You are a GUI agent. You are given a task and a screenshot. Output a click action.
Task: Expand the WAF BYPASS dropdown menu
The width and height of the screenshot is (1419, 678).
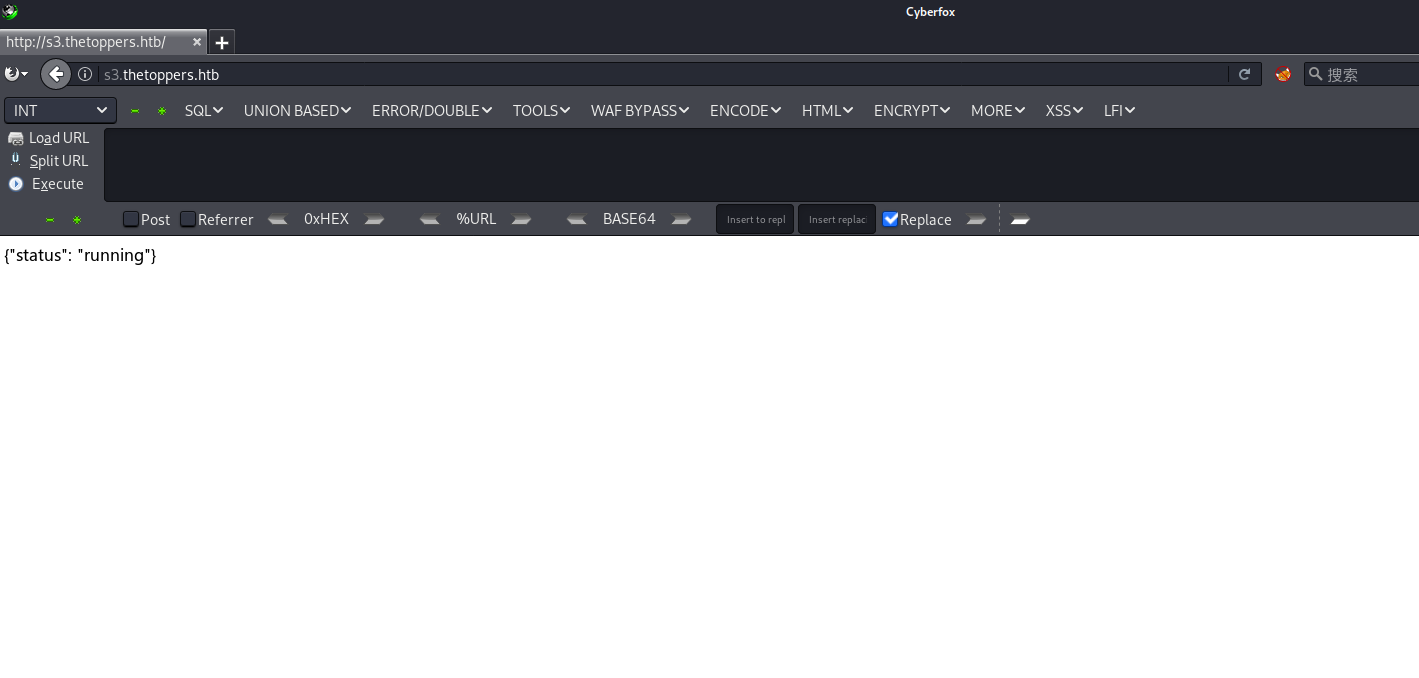tap(640, 110)
